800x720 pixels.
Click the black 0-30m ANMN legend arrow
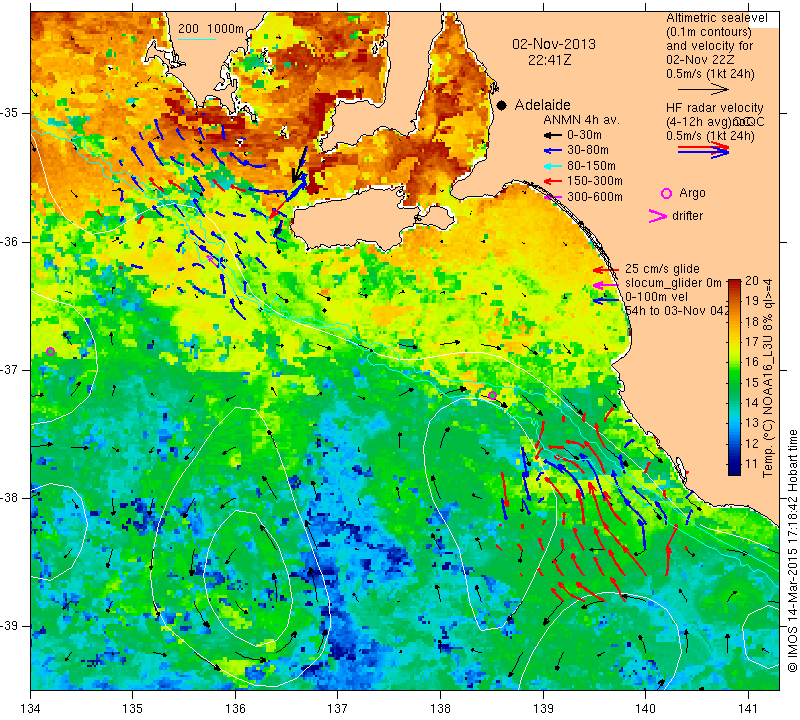[552, 135]
